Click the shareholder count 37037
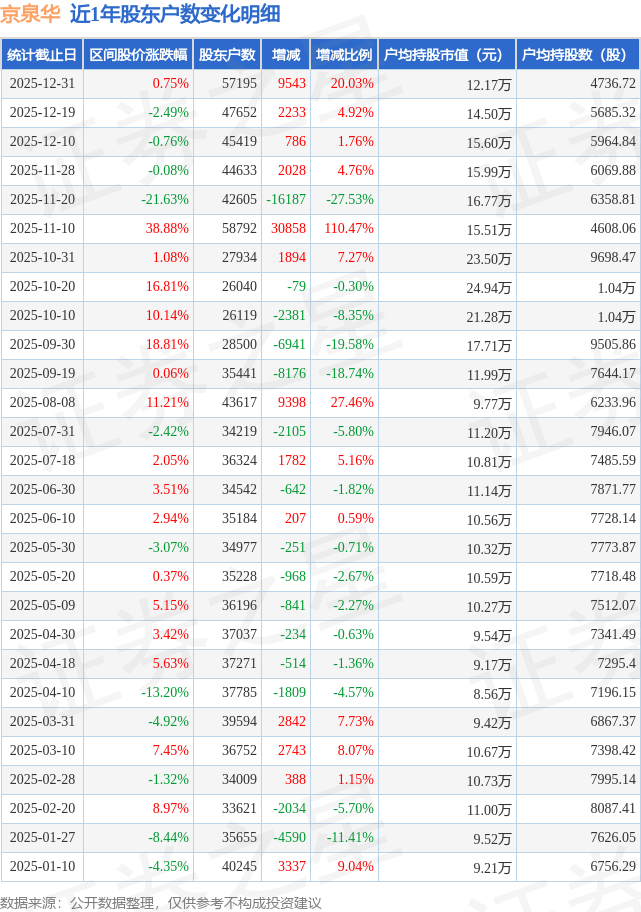 [x=239, y=634]
